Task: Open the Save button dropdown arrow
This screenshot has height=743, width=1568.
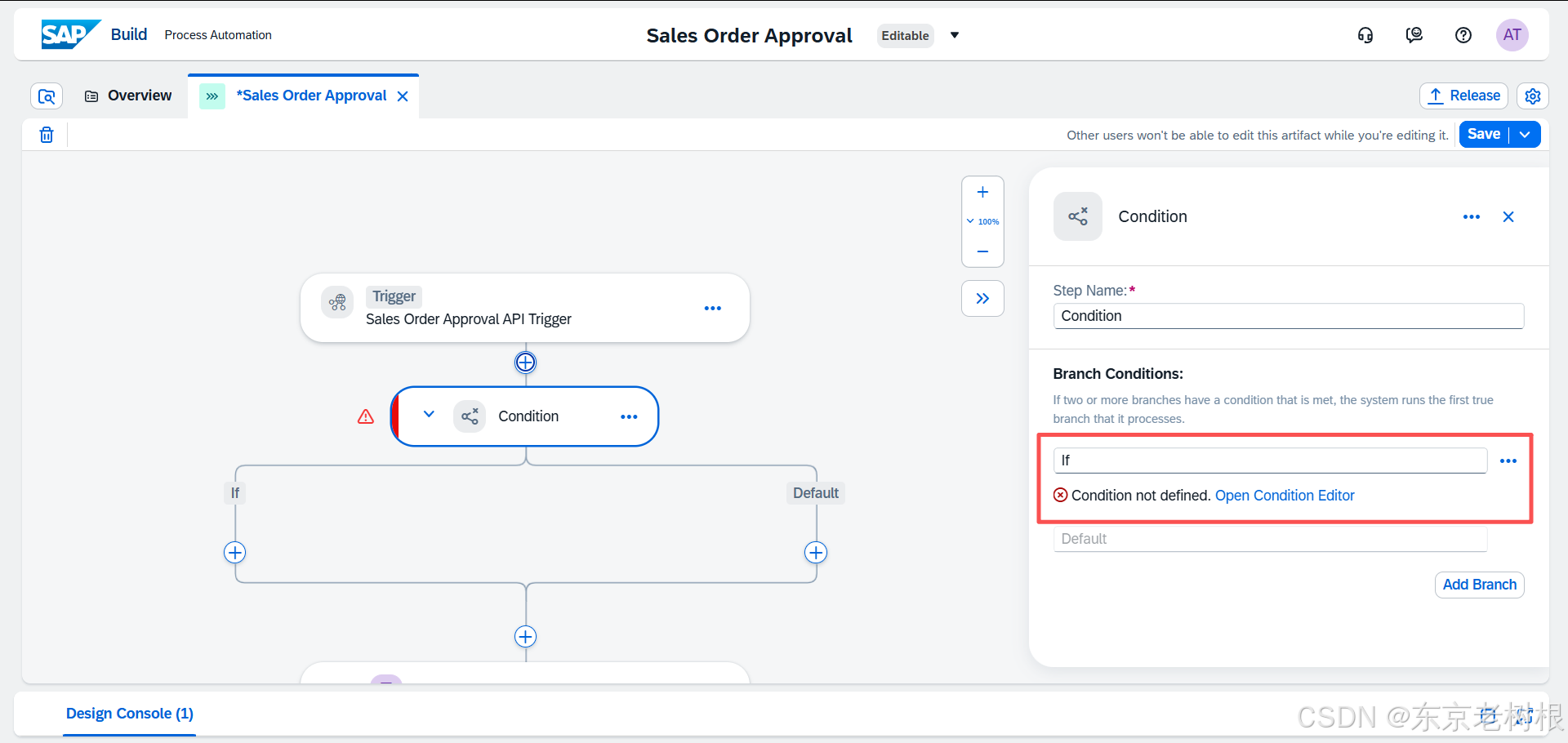Action: tap(1525, 135)
